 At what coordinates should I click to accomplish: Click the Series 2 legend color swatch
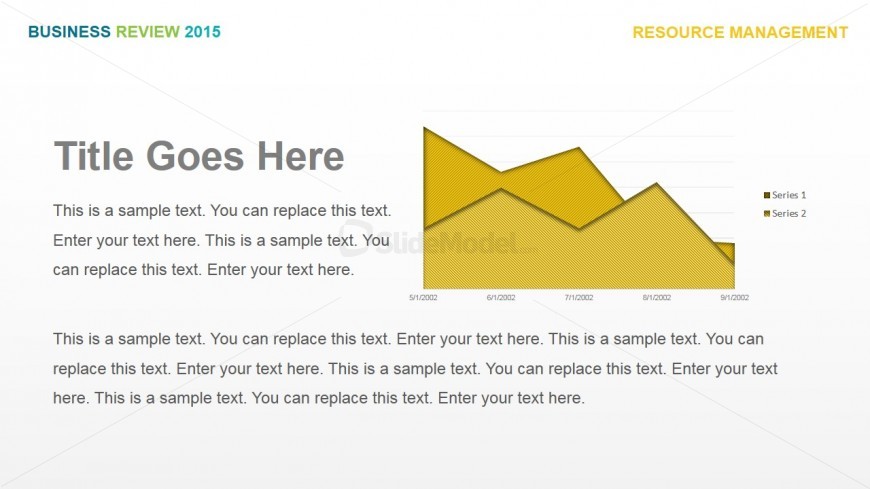coord(767,213)
